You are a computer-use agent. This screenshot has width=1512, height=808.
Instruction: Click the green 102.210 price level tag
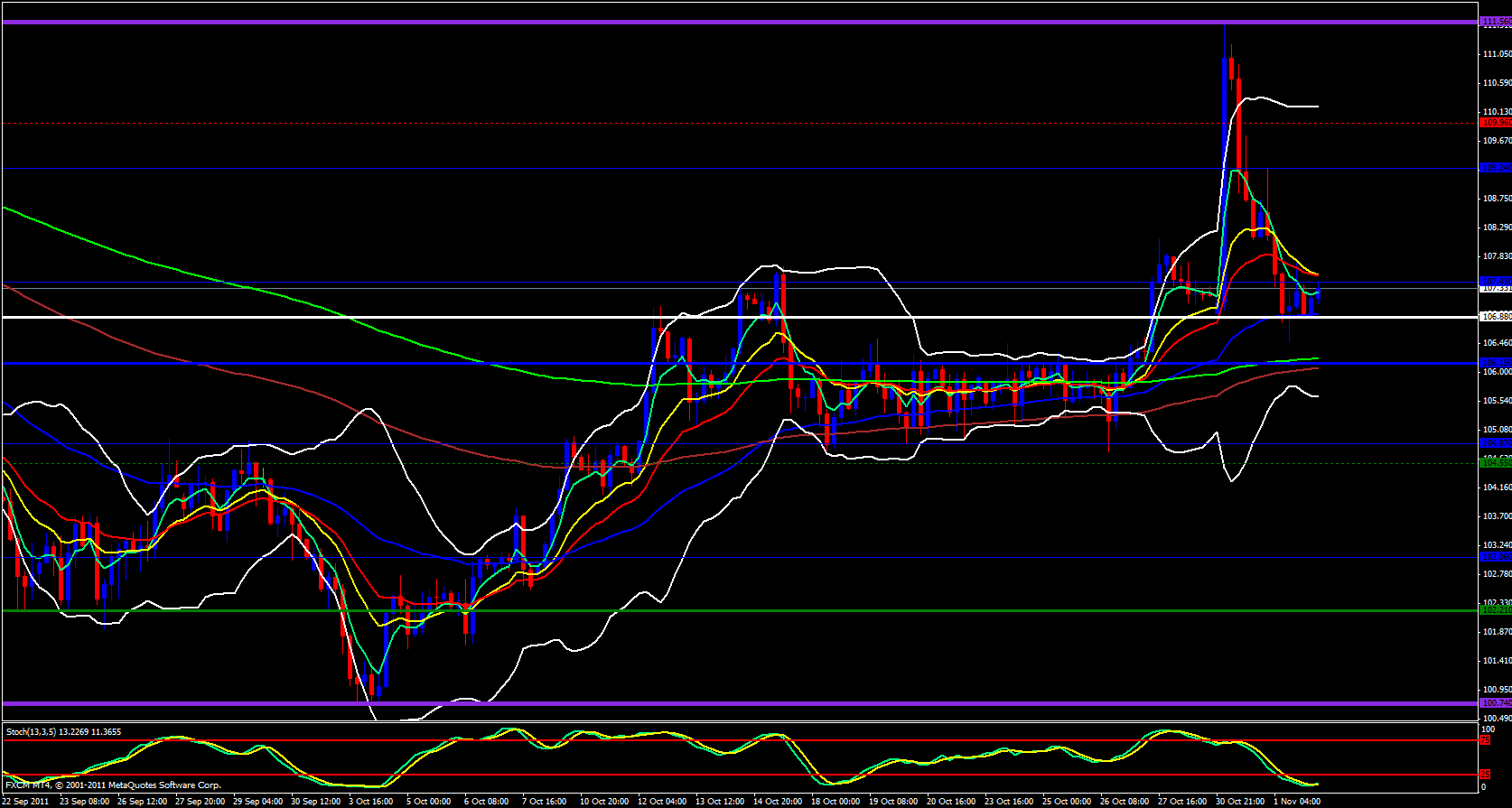(1496, 610)
